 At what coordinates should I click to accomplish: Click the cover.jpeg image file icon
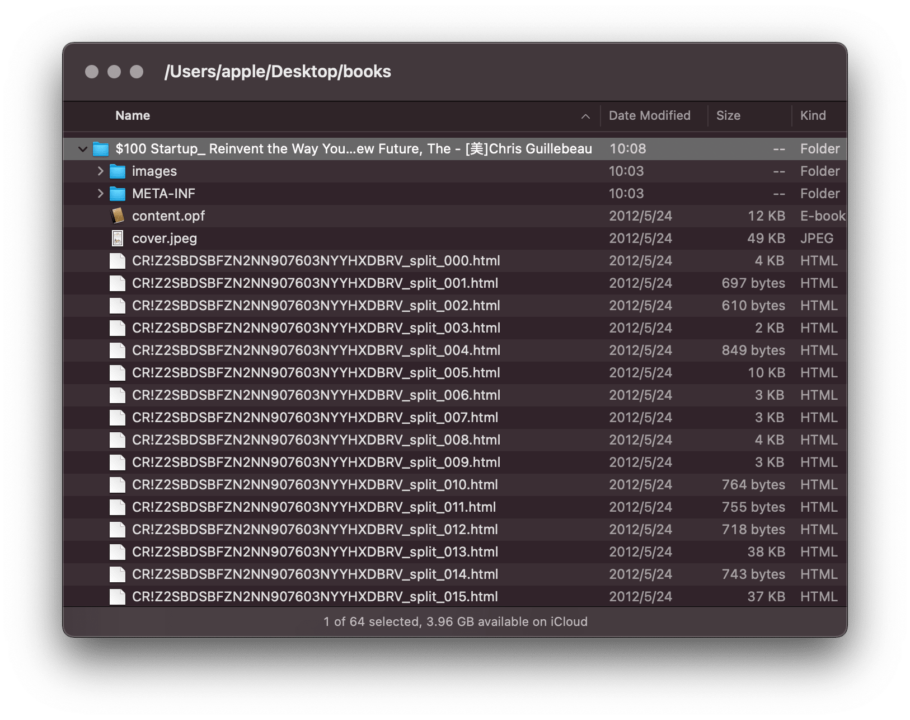tap(118, 238)
